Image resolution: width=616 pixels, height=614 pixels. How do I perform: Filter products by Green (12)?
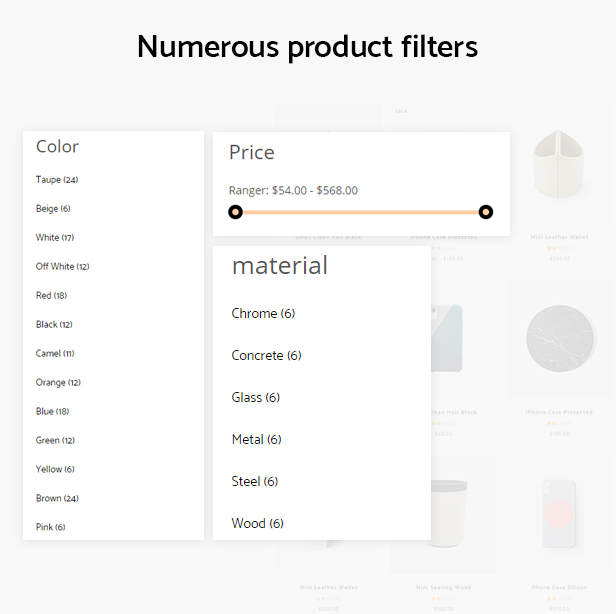[55, 440]
